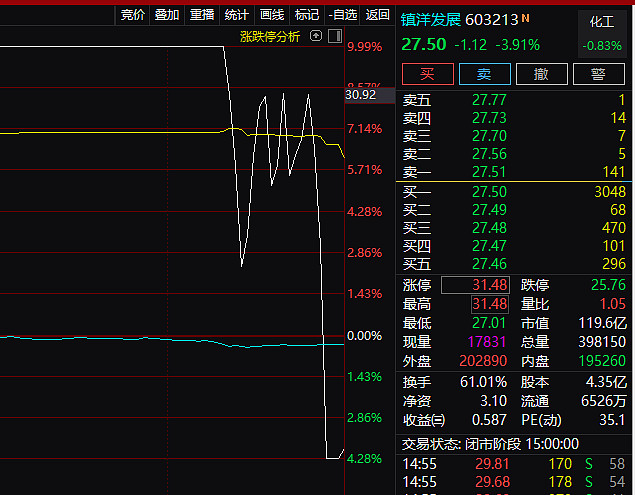The height and width of the screenshot is (495, 635).
Task: Click the 涨停 price 31.48 field
Action: click(475, 285)
